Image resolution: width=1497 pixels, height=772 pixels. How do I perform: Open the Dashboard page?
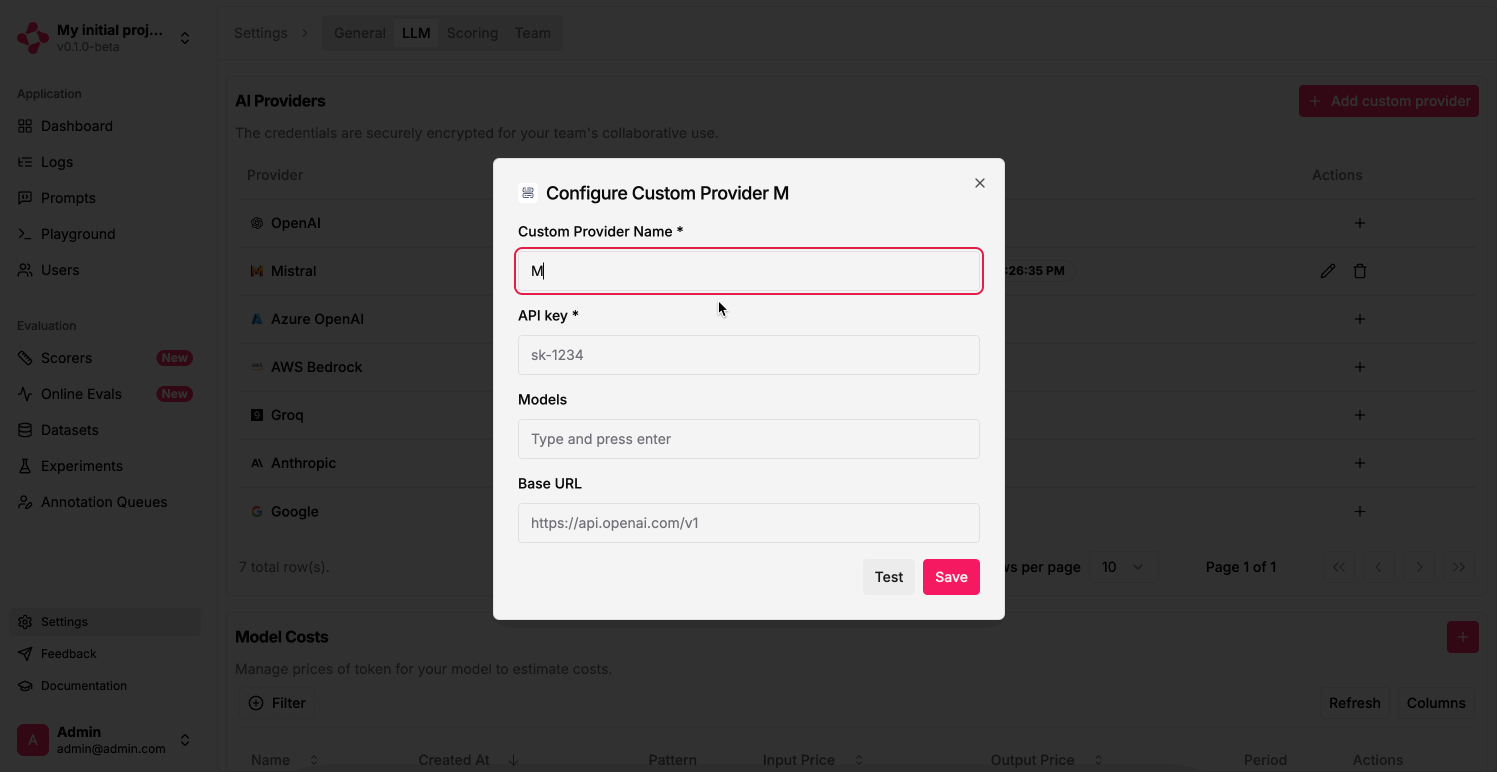(x=75, y=126)
